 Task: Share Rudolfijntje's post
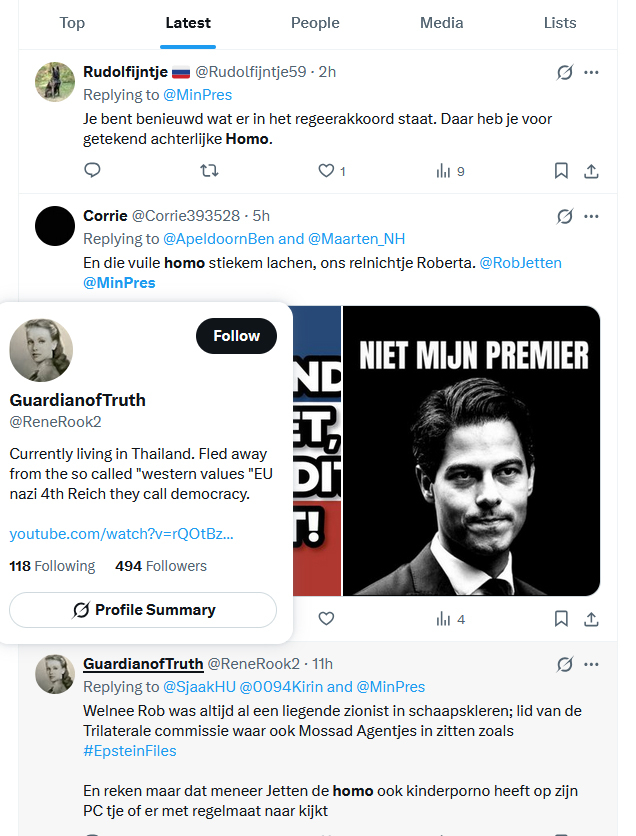click(x=591, y=171)
